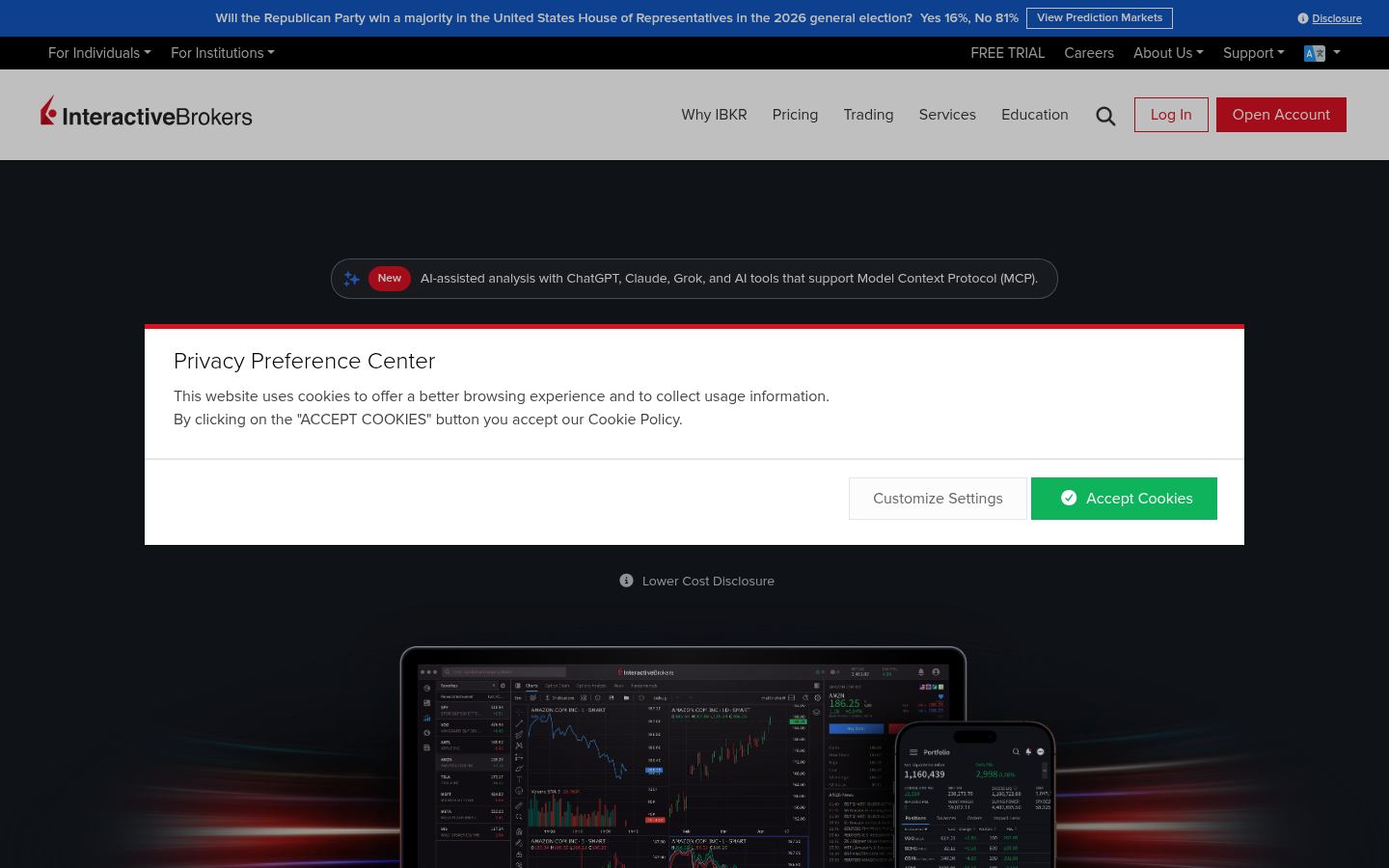Open the Services menu
The width and height of the screenshot is (1389, 868).
(x=947, y=115)
